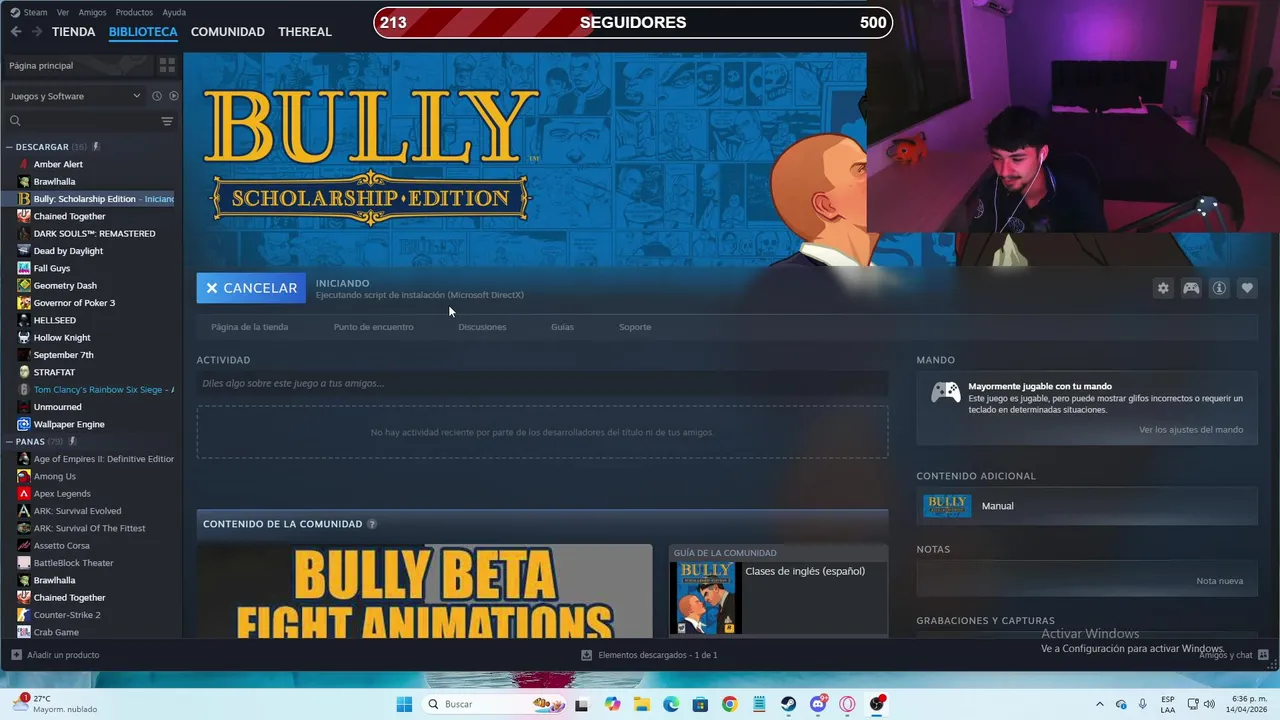Open the Amigos menu
This screenshot has width=1280, height=720.
[x=92, y=12]
